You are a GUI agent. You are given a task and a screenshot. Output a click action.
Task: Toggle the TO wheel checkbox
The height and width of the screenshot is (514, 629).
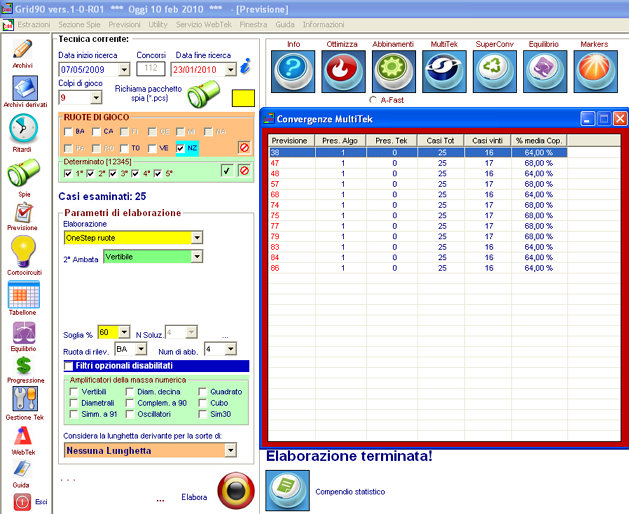(124, 149)
